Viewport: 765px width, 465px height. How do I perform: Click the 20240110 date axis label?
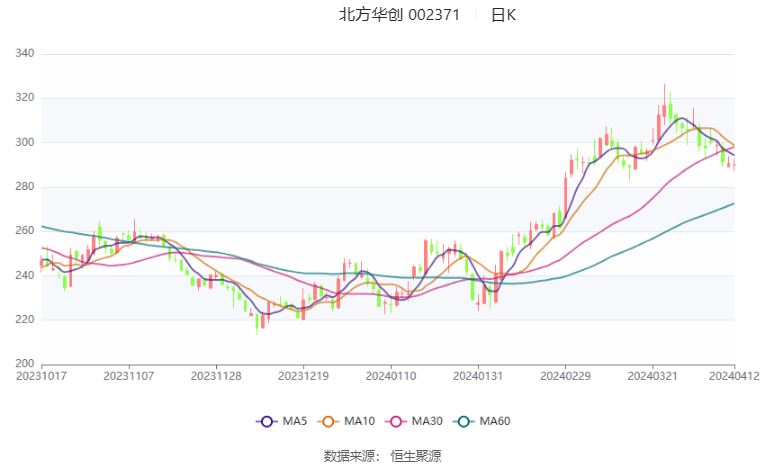pyautogui.click(x=391, y=376)
